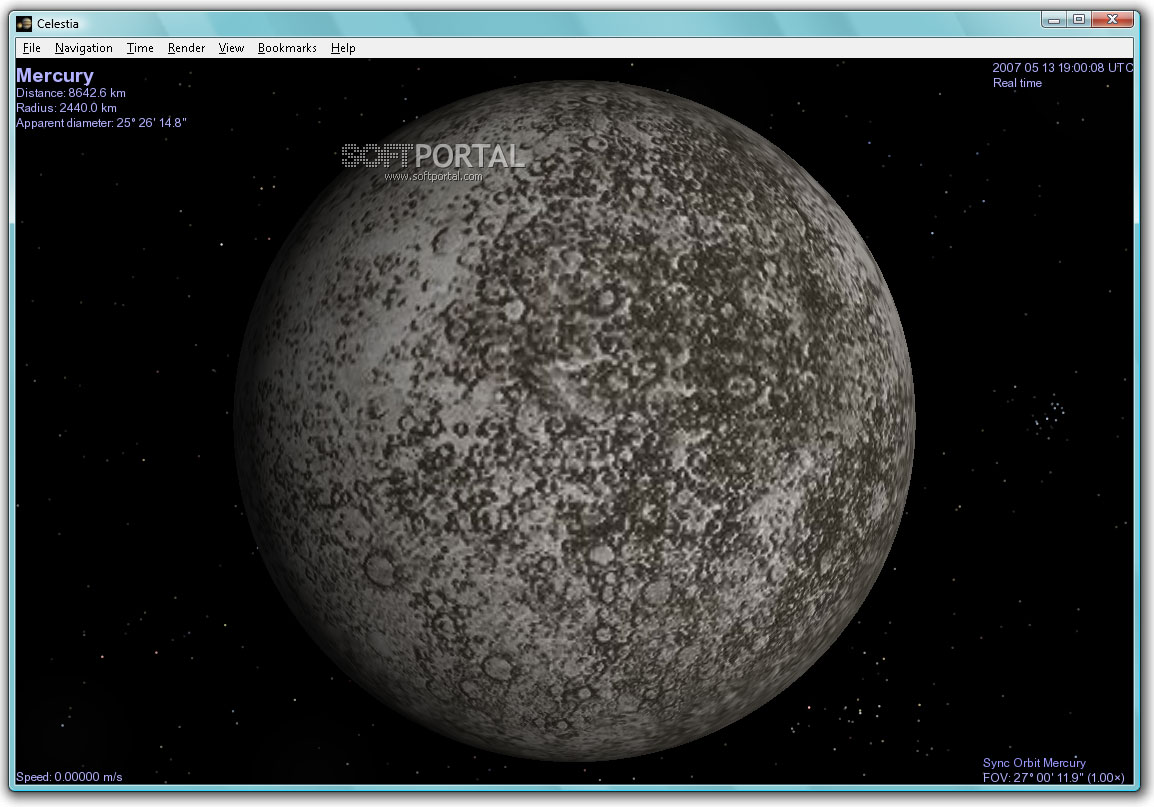Close the Celestia window
The height and width of the screenshot is (807, 1154).
1112,20
